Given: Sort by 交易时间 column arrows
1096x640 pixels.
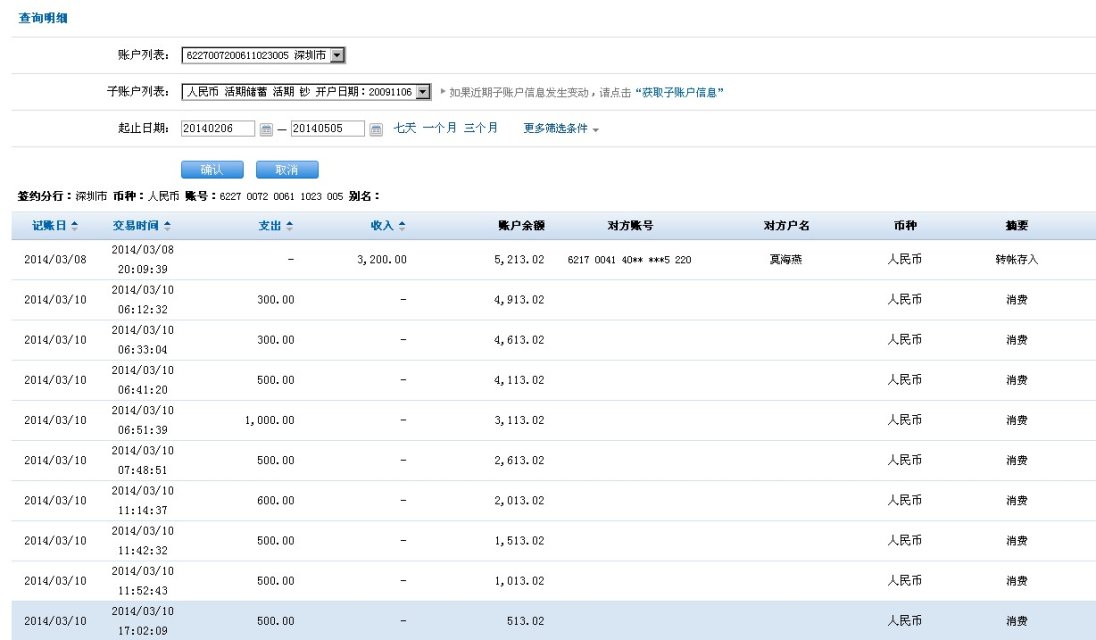Looking at the screenshot, I should point(167,226).
